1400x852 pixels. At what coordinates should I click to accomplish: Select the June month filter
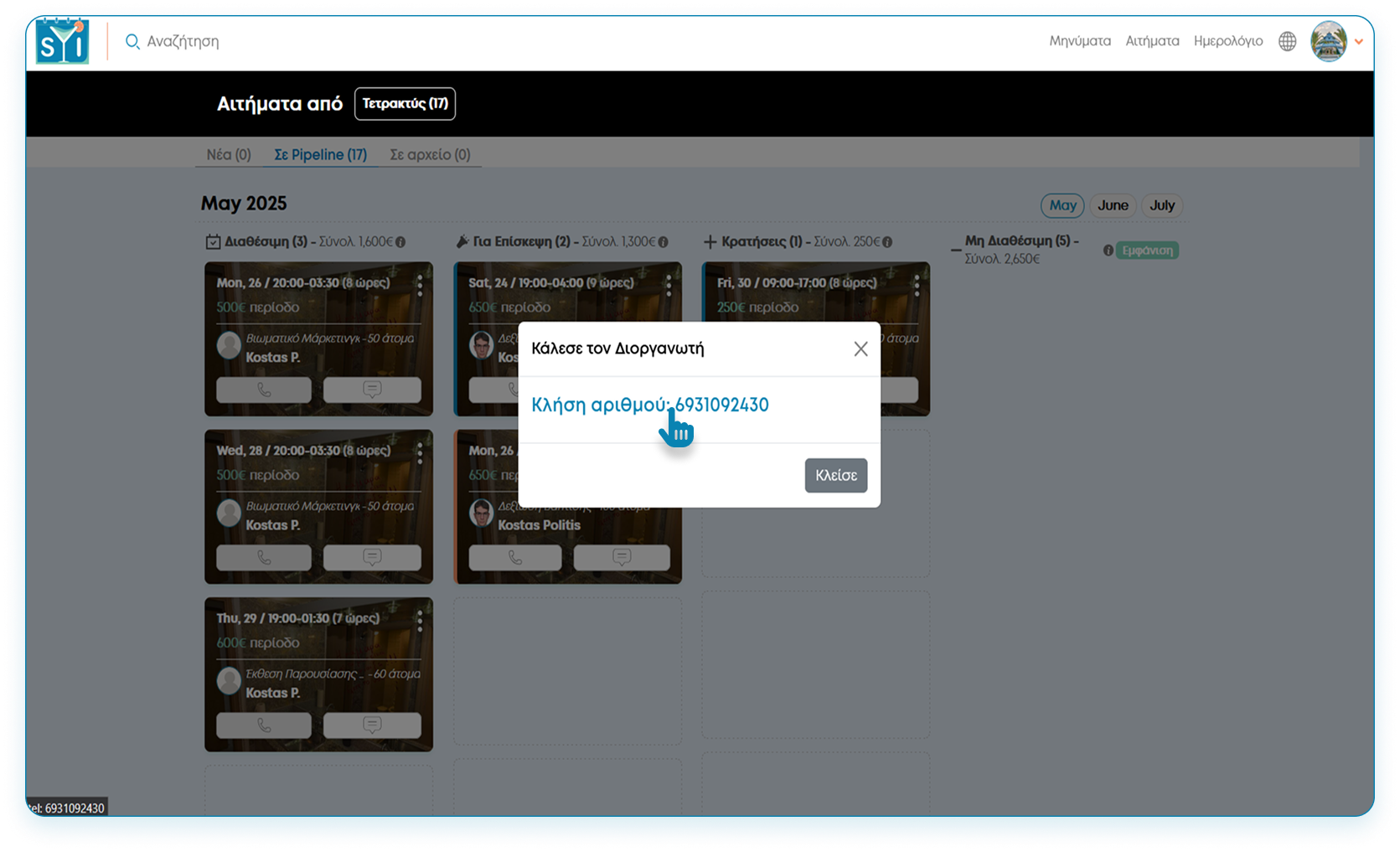click(x=1113, y=205)
